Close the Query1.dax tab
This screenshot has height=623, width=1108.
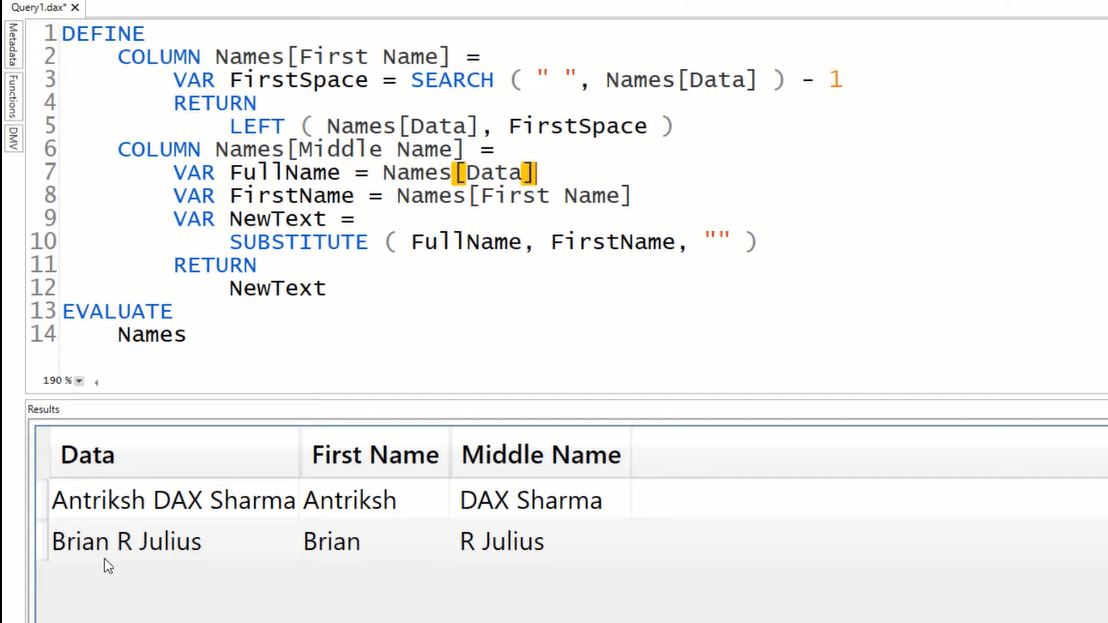coord(75,7)
